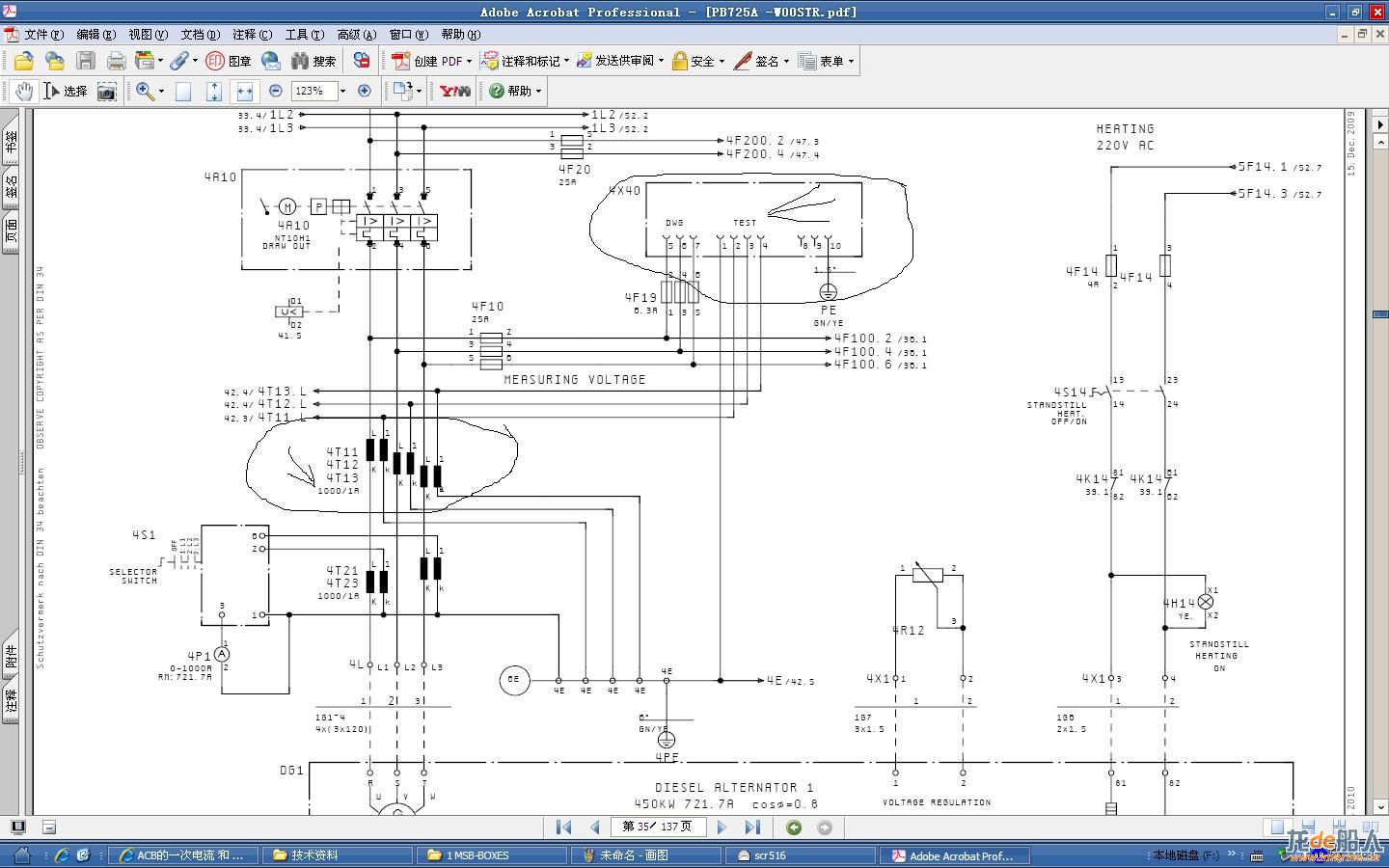
Task: Click the Fit Page icon
Action: [x=214, y=91]
